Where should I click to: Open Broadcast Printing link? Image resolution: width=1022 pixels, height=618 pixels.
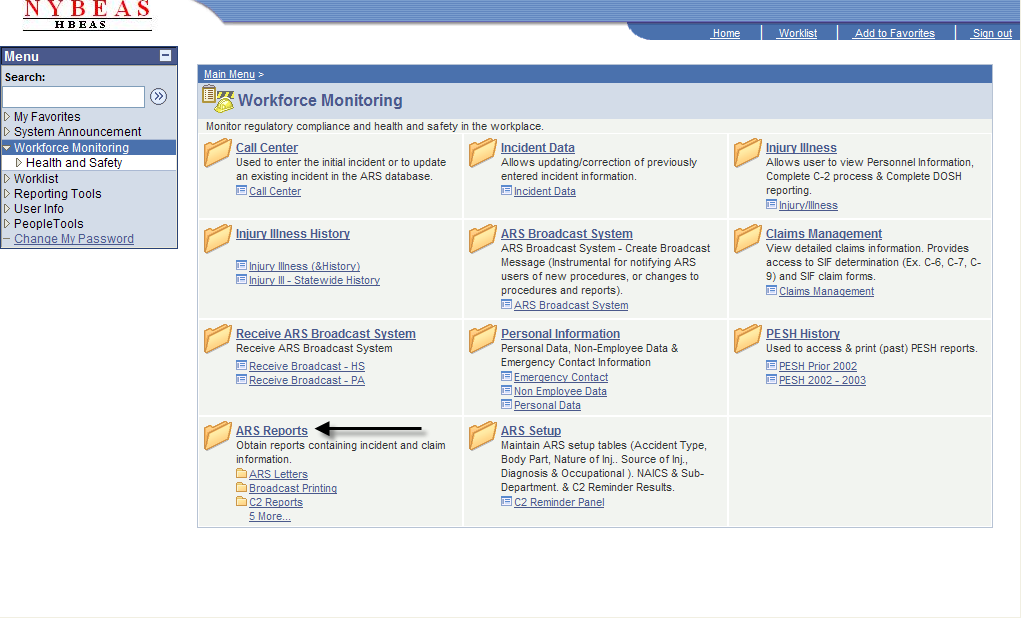pos(293,488)
